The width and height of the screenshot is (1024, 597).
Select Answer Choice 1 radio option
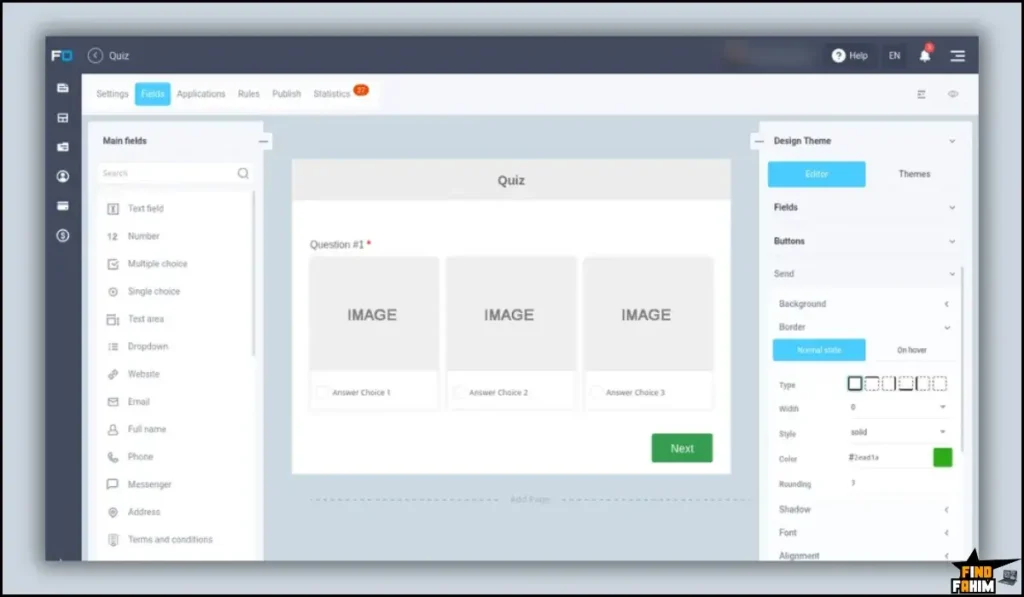[x=323, y=393]
